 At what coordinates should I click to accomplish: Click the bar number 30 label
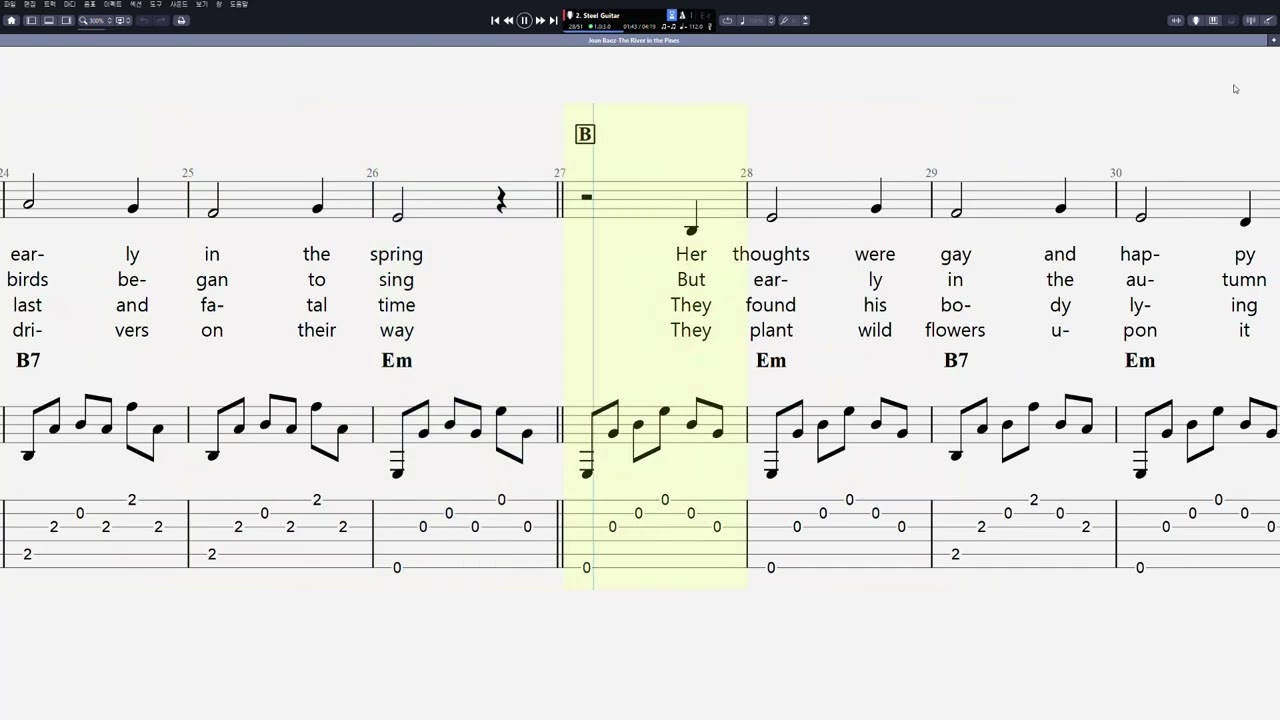pos(1115,173)
